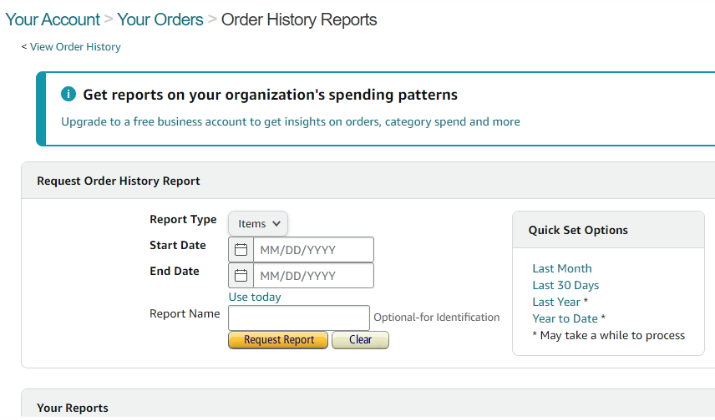This screenshot has width=715, height=420.
Task: Click the spending patterns banner heading
Action: 270,94
